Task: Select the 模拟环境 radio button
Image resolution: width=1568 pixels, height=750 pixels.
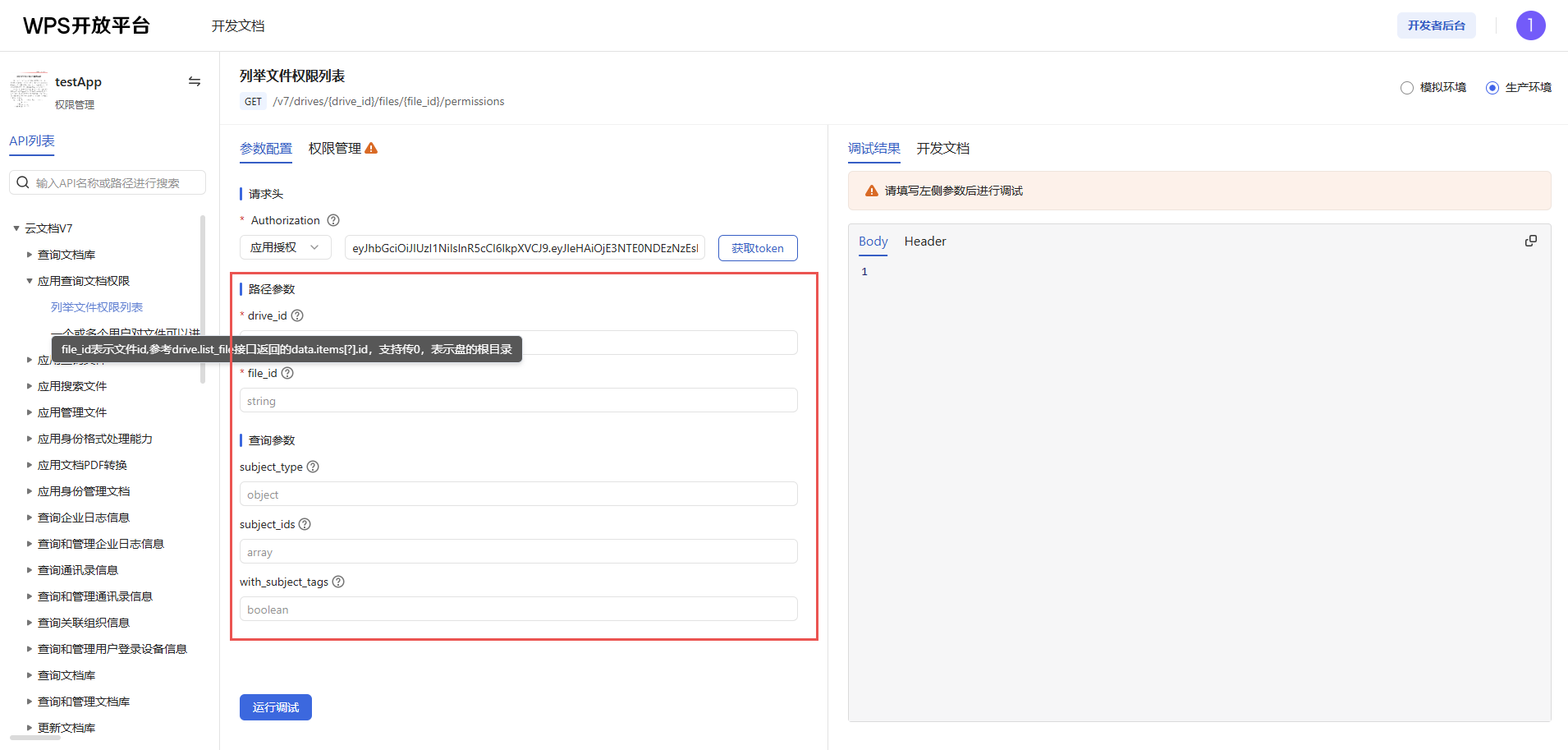Action: 1407,88
